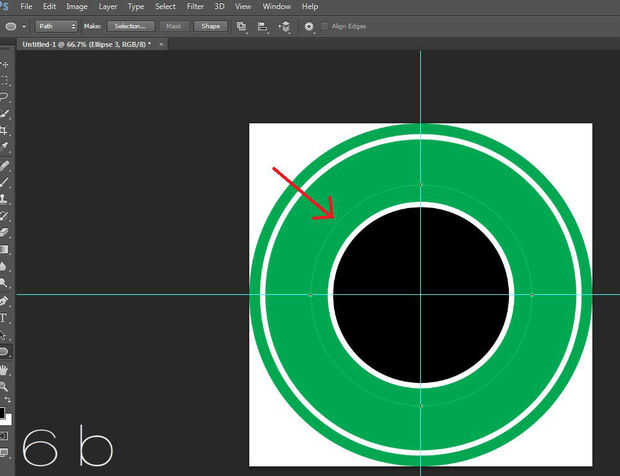Choose the Horizontal Type tool
Screen dimensions: 620x476
click(x=4, y=318)
